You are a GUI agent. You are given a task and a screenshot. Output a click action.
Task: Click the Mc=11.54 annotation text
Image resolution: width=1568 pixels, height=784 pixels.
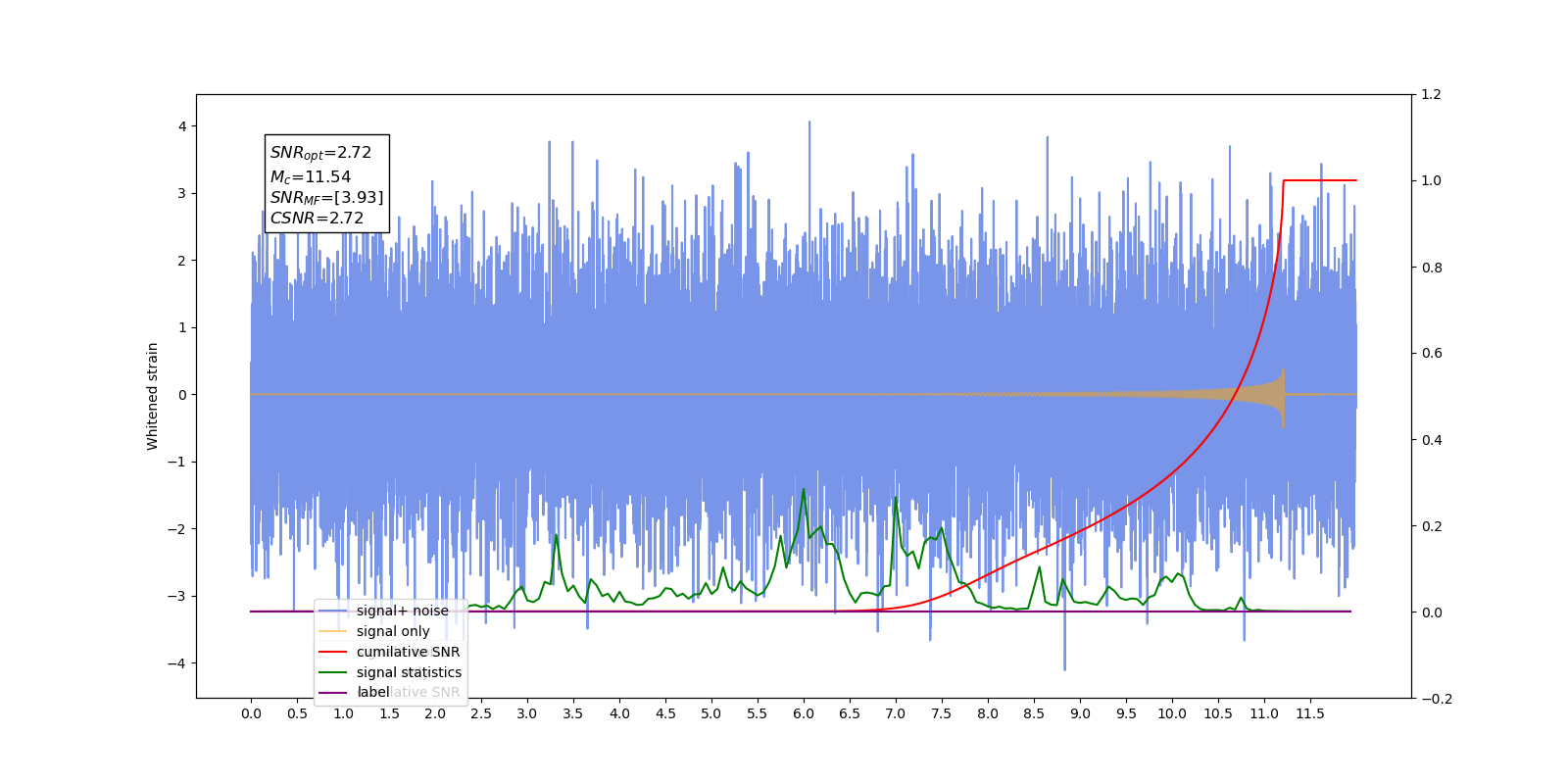(x=310, y=177)
